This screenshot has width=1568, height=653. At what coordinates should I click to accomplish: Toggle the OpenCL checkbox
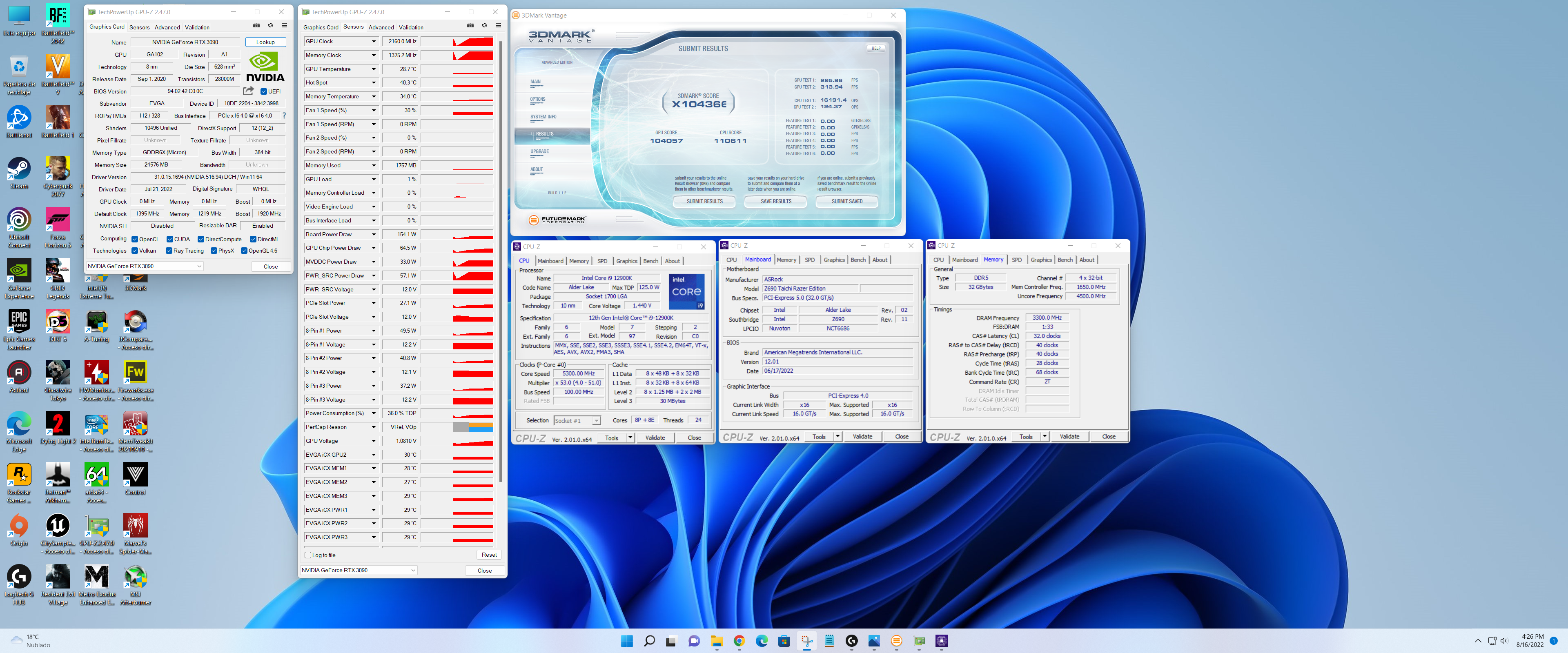(134, 239)
